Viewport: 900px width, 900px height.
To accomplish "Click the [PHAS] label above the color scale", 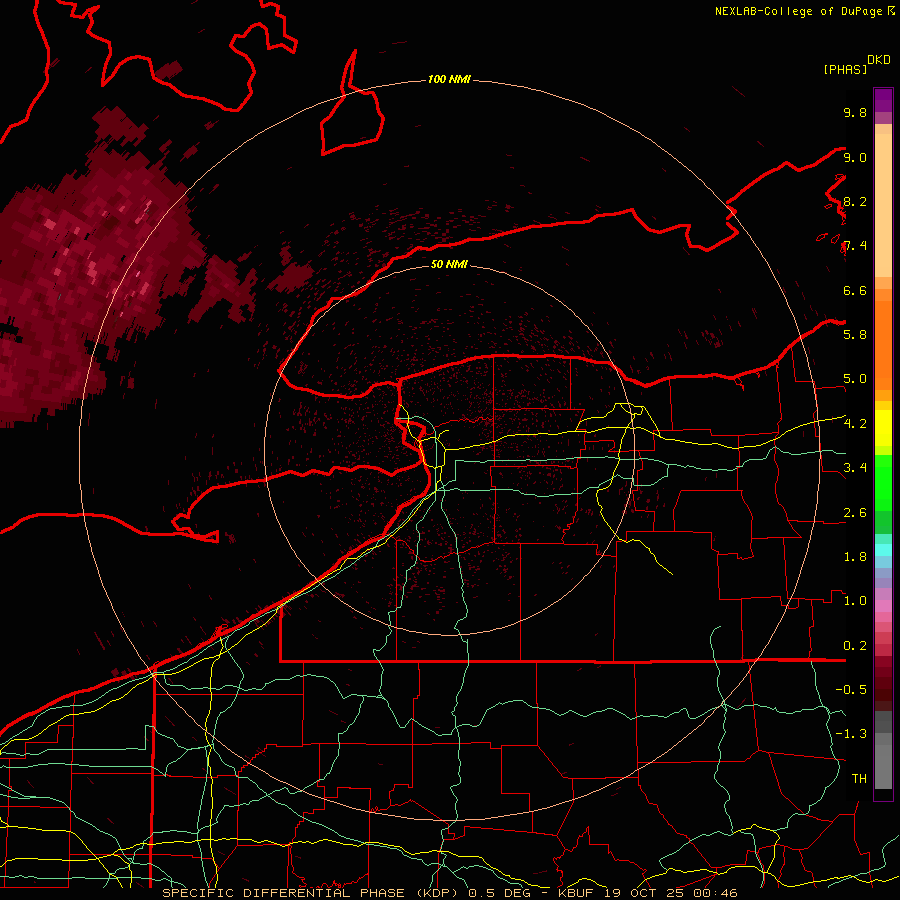I will pos(845,70).
